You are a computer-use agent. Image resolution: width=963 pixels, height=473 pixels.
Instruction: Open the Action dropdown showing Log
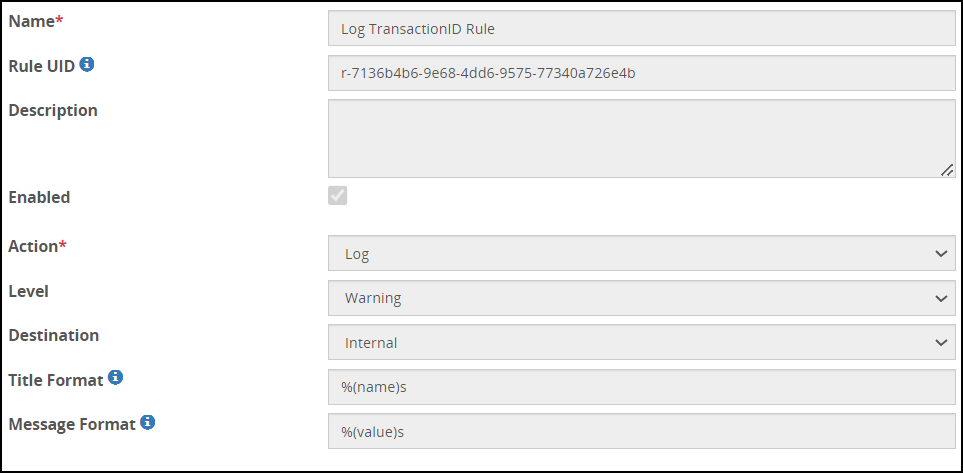(x=641, y=254)
